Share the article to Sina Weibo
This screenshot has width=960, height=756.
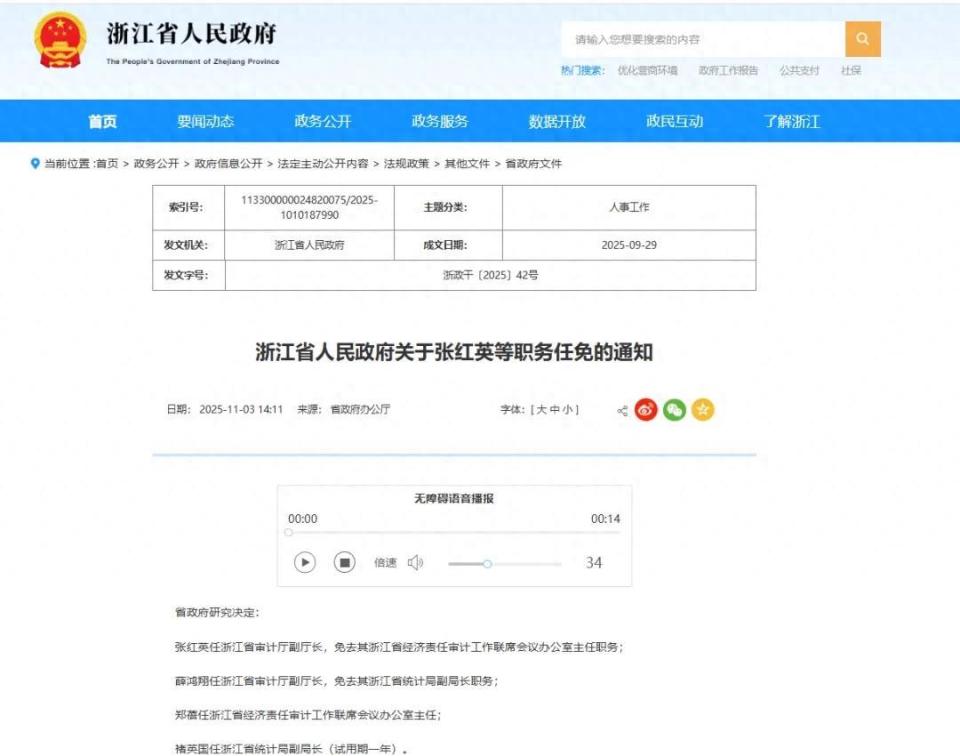point(645,410)
